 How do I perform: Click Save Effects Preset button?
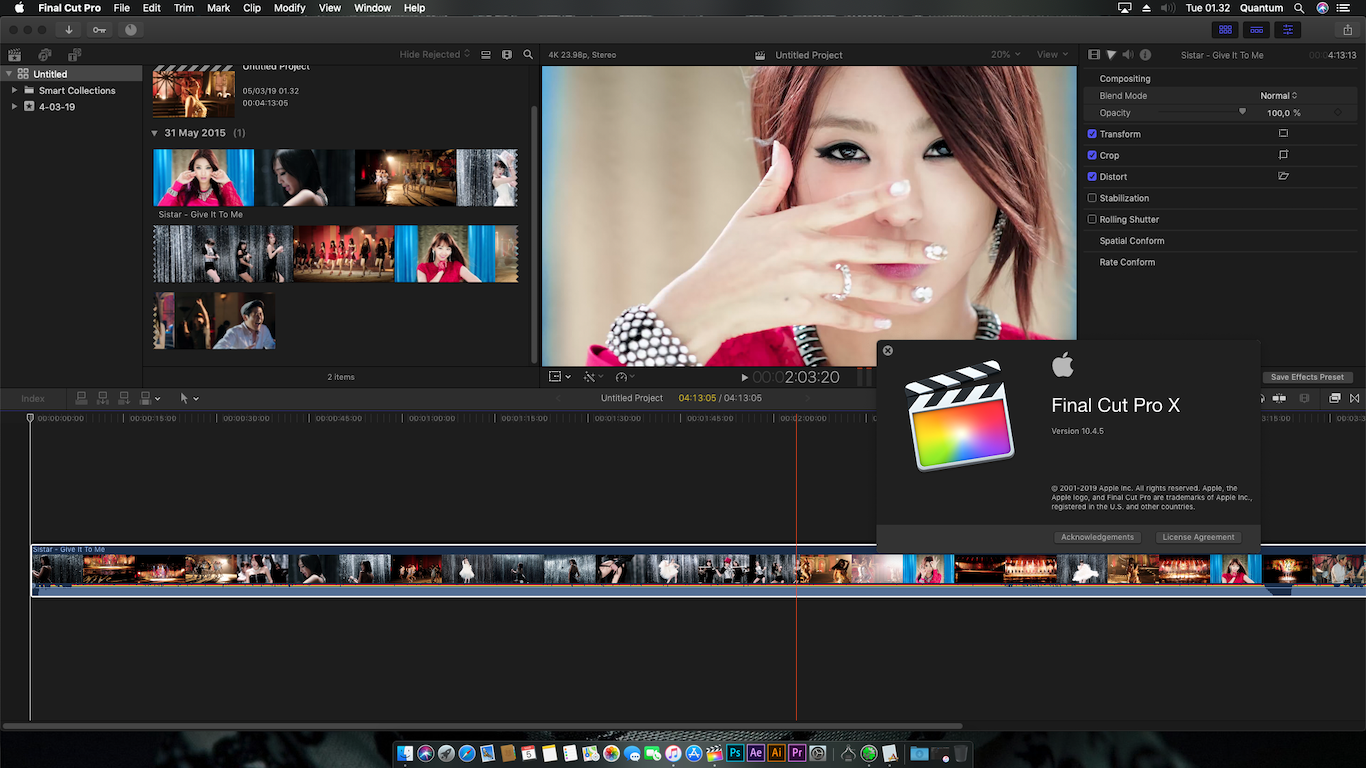(x=1307, y=377)
